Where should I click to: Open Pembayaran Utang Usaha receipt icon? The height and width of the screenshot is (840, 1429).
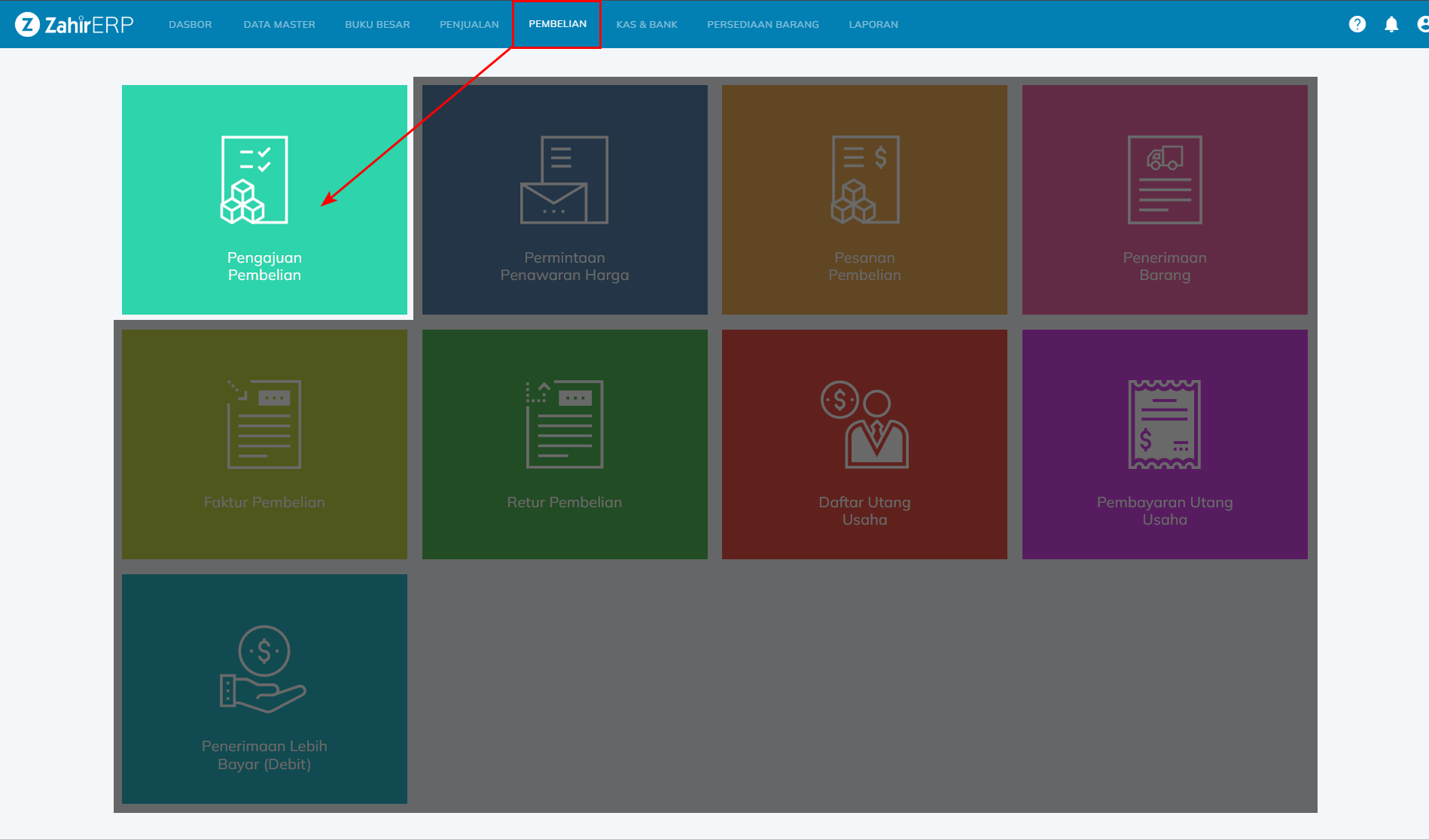[1164, 425]
